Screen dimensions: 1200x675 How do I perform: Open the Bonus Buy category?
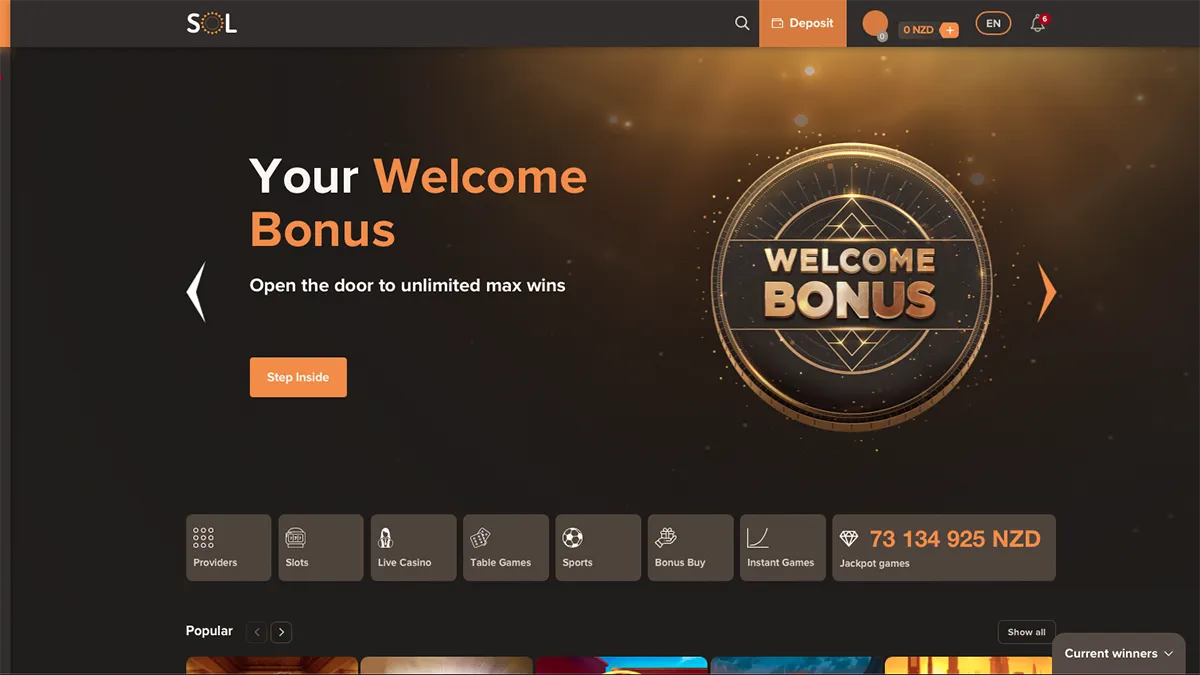click(x=690, y=547)
